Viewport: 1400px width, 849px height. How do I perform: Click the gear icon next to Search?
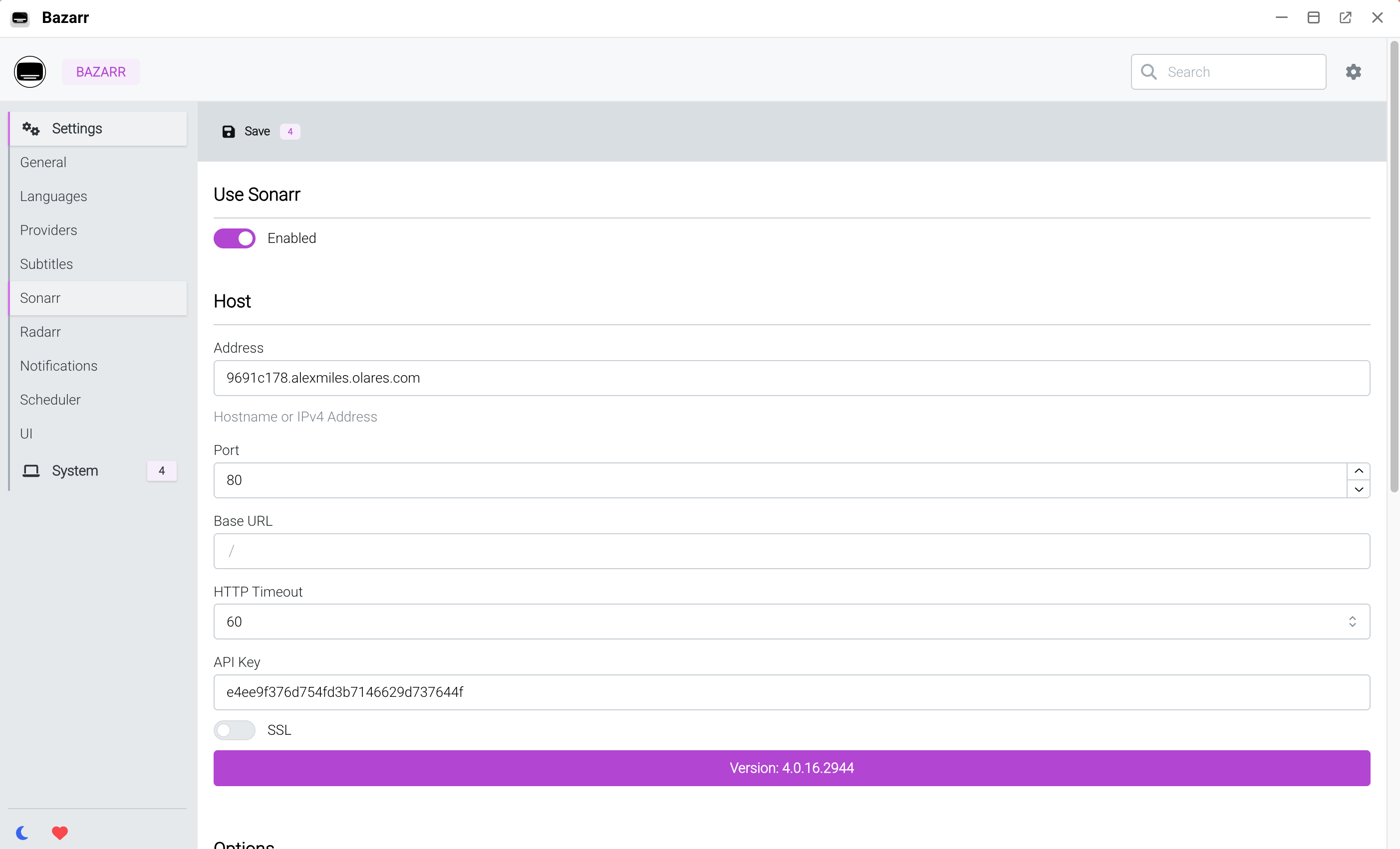(1353, 71)
